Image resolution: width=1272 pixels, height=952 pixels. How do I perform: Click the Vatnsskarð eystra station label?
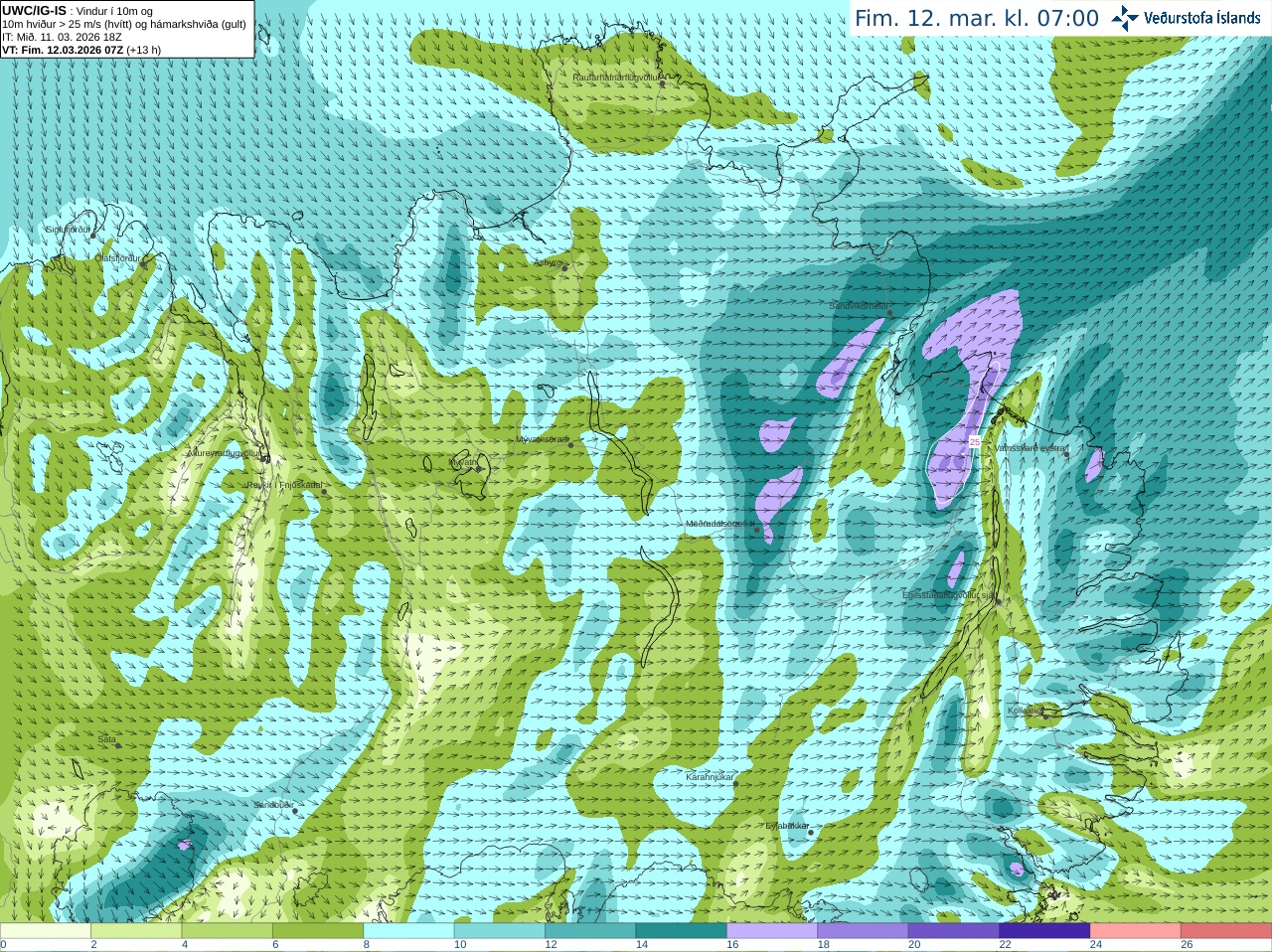pyautogui.click(x=1030, y=448)
